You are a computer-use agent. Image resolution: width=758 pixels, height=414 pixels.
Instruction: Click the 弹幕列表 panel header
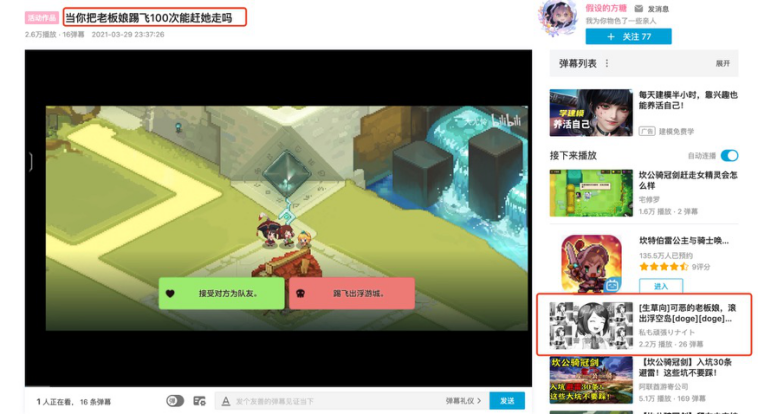click(644, 63)
